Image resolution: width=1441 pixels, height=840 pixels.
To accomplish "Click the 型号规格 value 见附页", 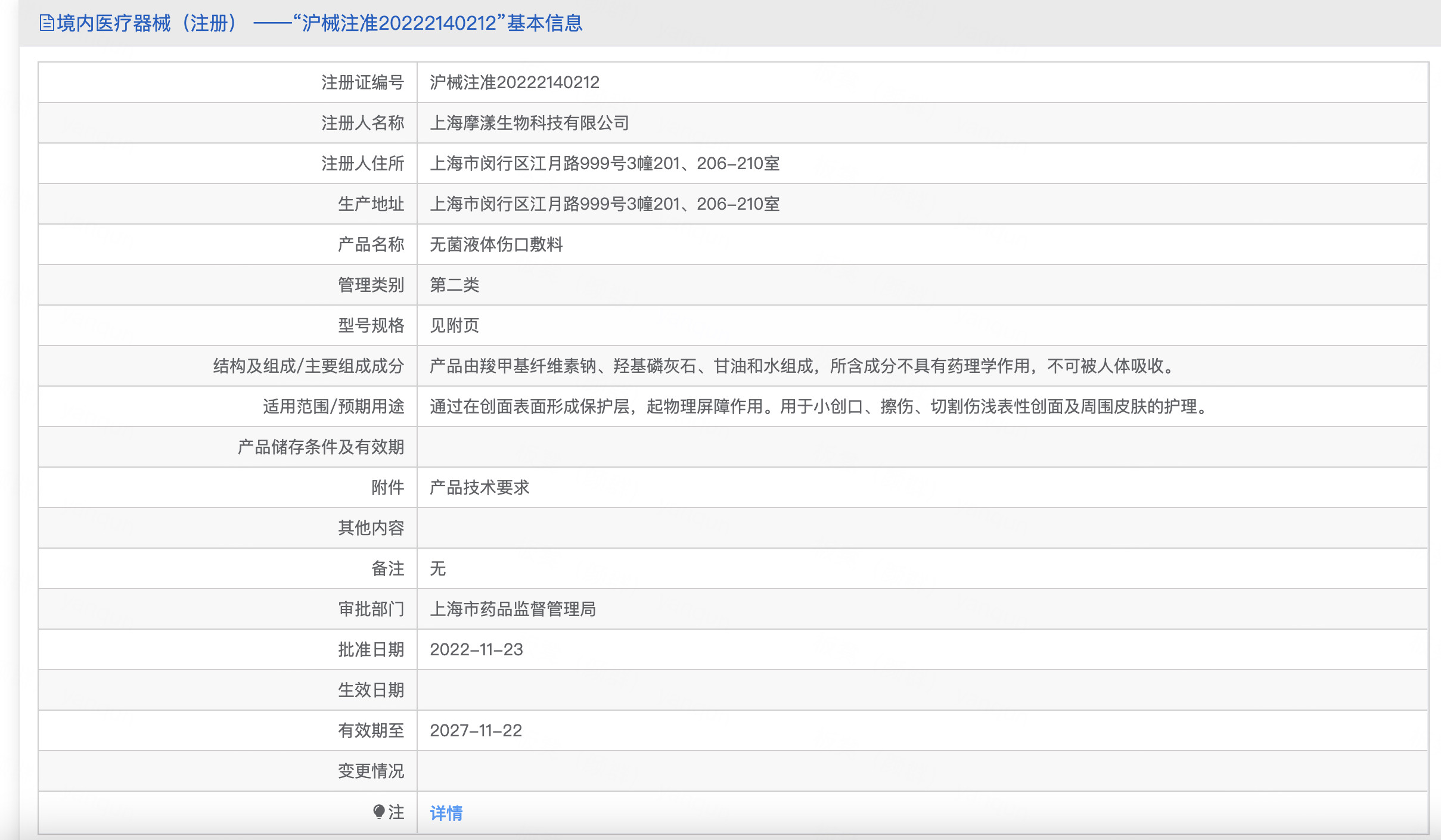I will [454, 325].
